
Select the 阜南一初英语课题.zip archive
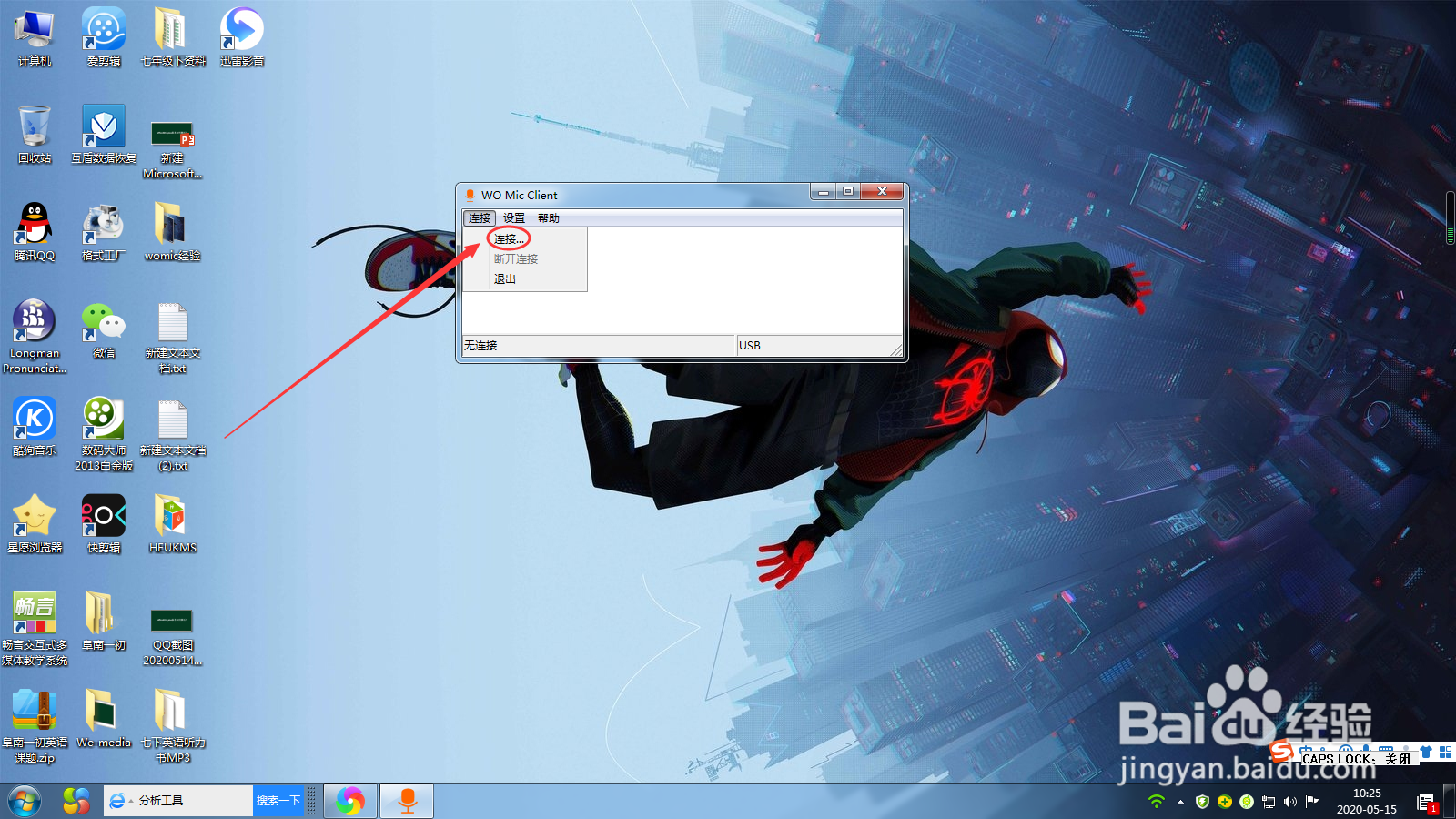(35, 726)
